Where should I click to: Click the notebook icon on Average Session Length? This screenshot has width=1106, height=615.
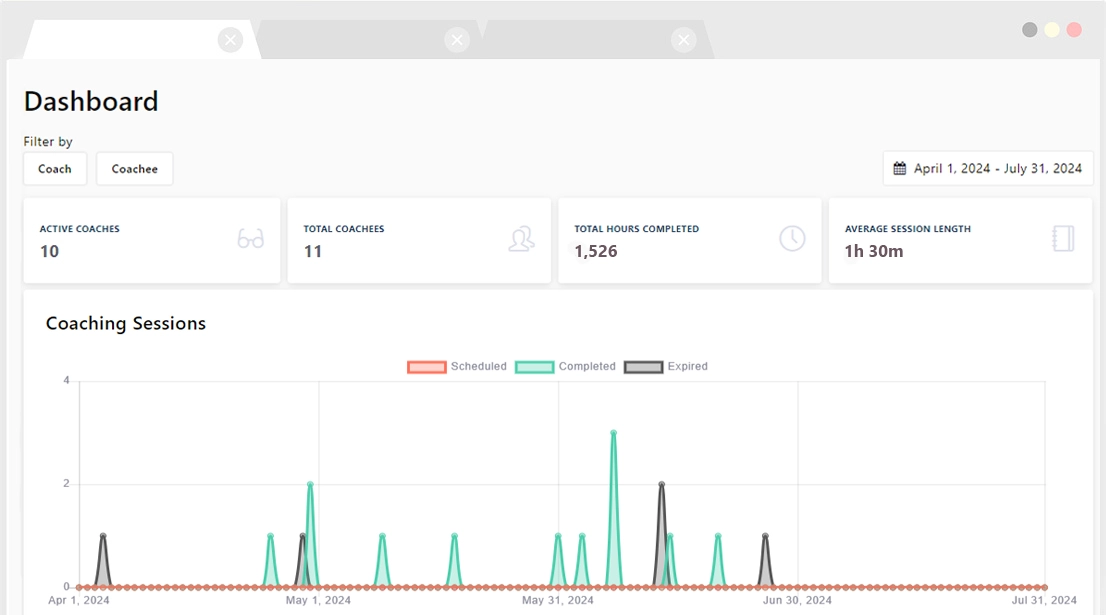point(1063,239)
